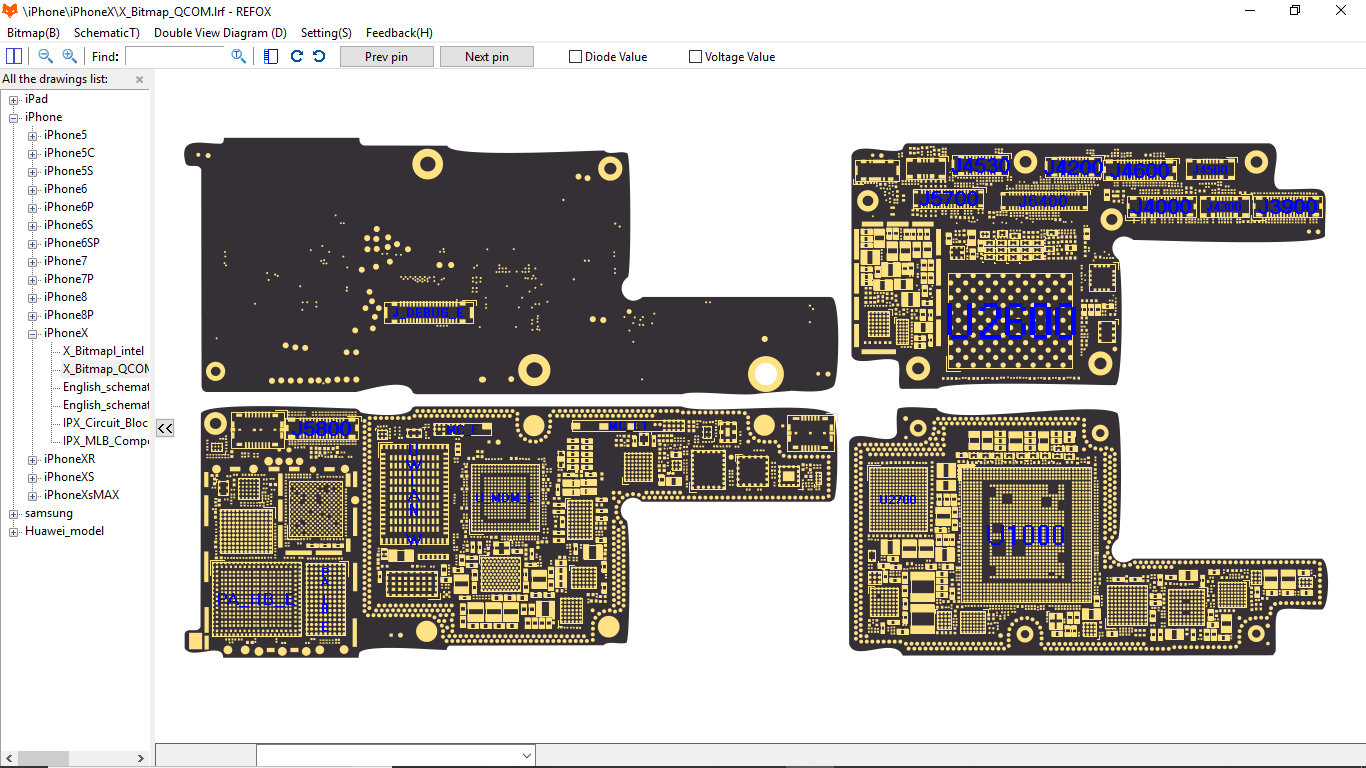
Task: Collapse the iPhoneX tree node
Action: coord(33,333)
